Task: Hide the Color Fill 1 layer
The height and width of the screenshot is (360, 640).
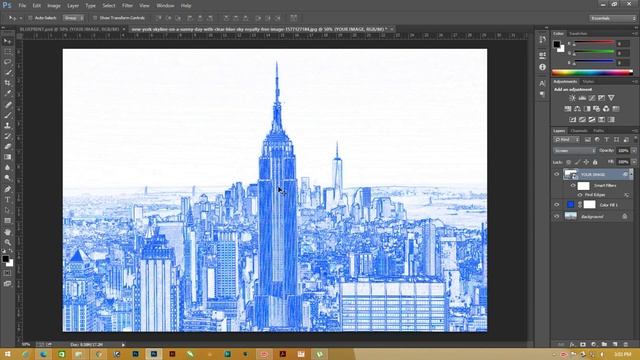Action: point(557,205)
